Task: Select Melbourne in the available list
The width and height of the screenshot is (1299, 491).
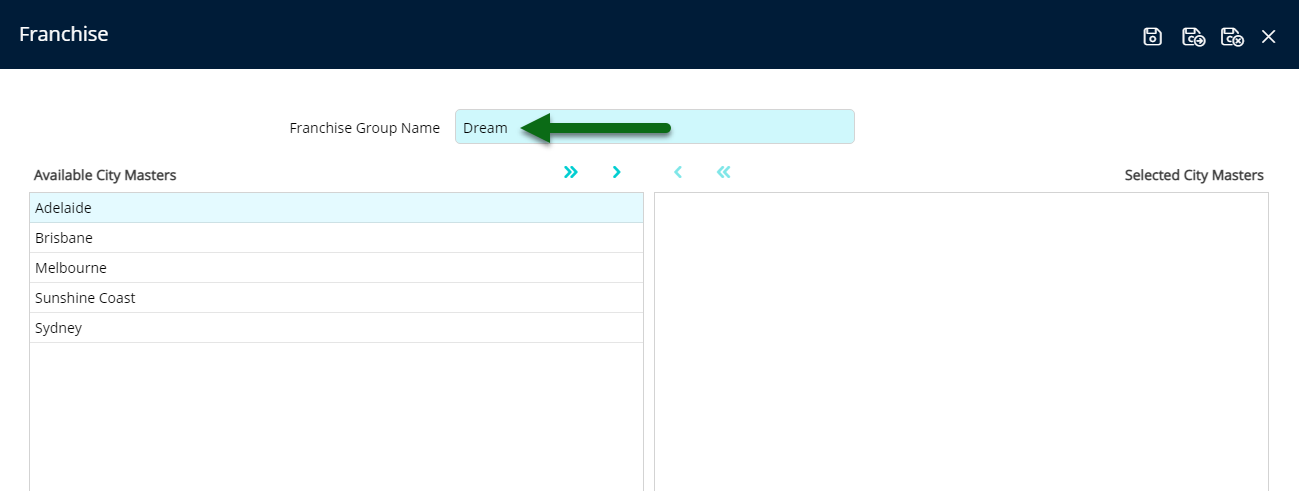Action: click(x=336, y=268)
